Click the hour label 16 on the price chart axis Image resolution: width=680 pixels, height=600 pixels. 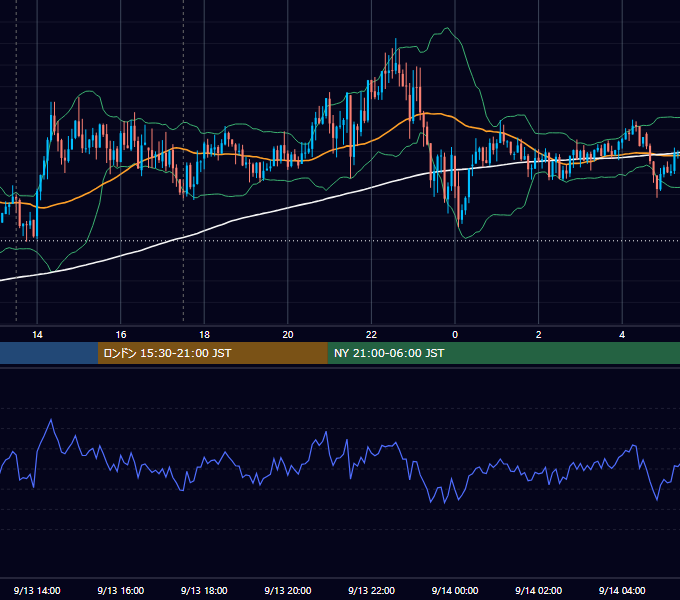[x=121, y=335]
